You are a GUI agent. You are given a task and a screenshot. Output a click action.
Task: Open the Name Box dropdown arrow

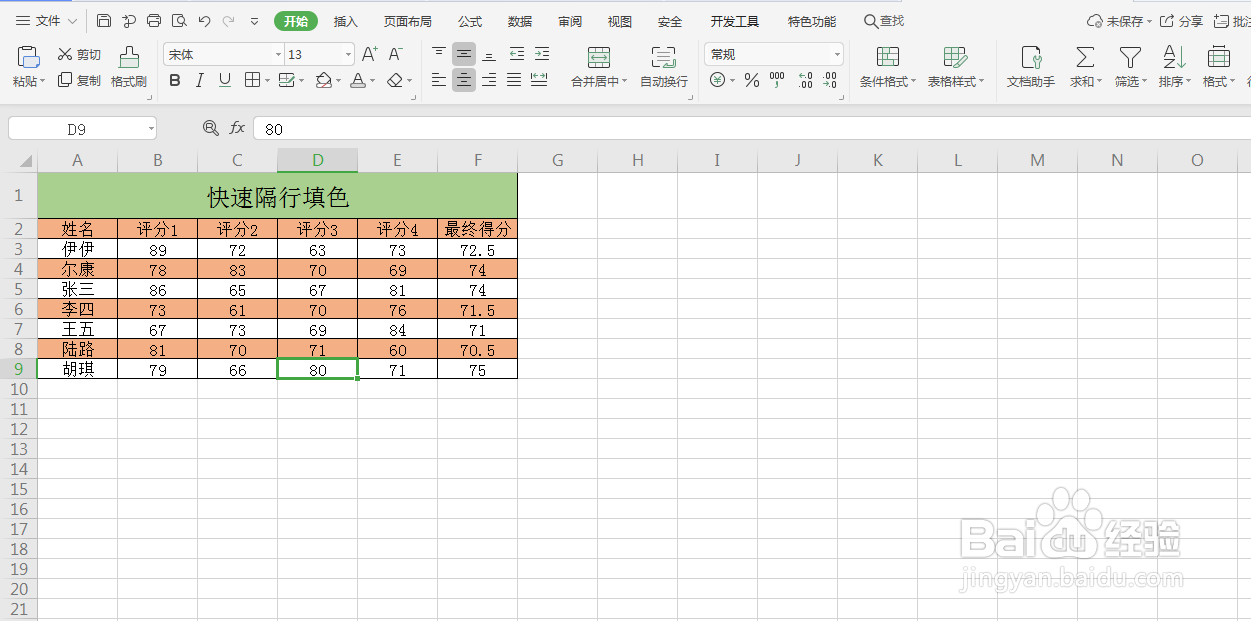tap(150, 129)
